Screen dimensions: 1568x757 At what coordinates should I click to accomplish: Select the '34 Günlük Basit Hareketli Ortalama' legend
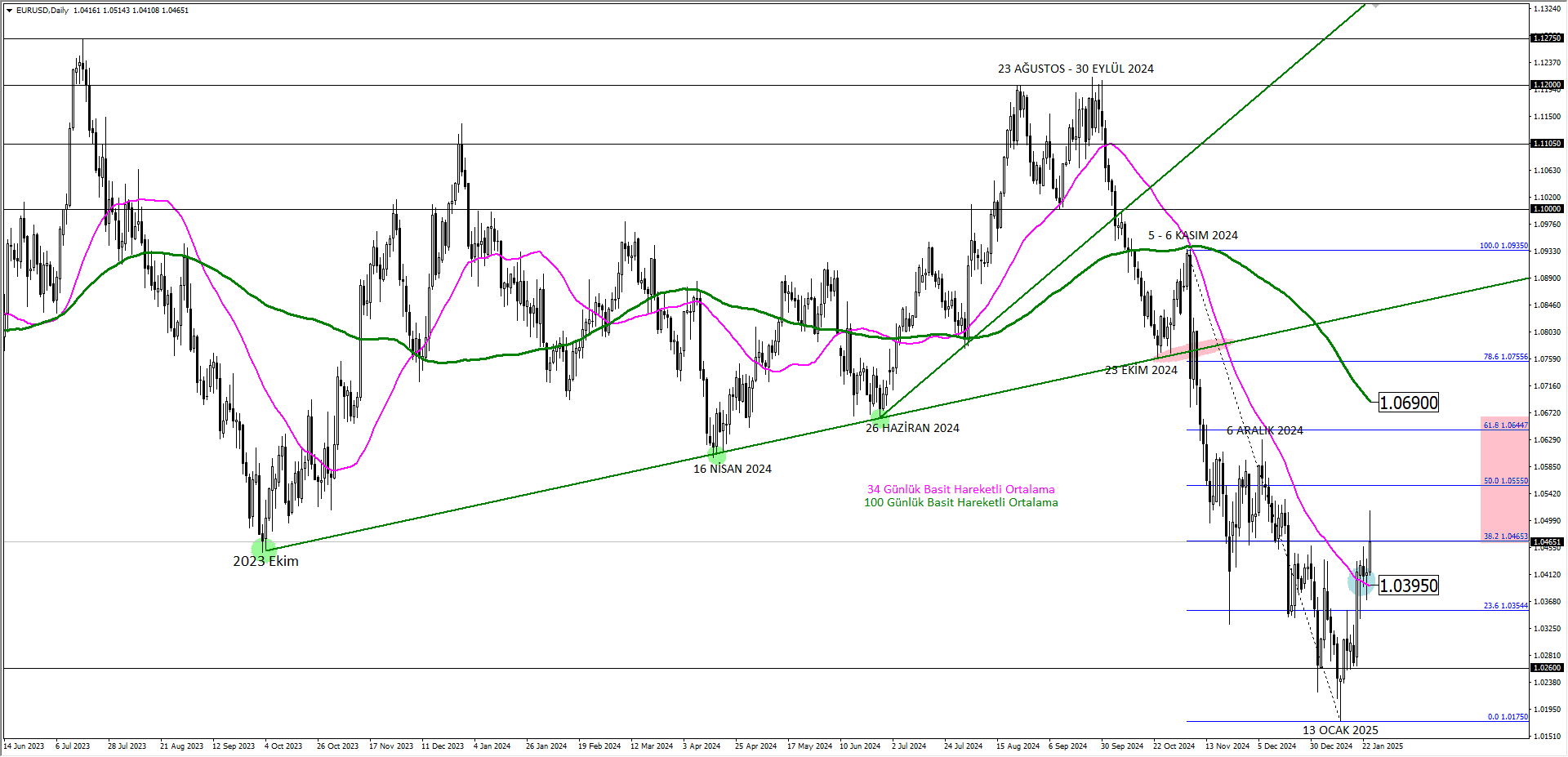[x=960, y=489]
